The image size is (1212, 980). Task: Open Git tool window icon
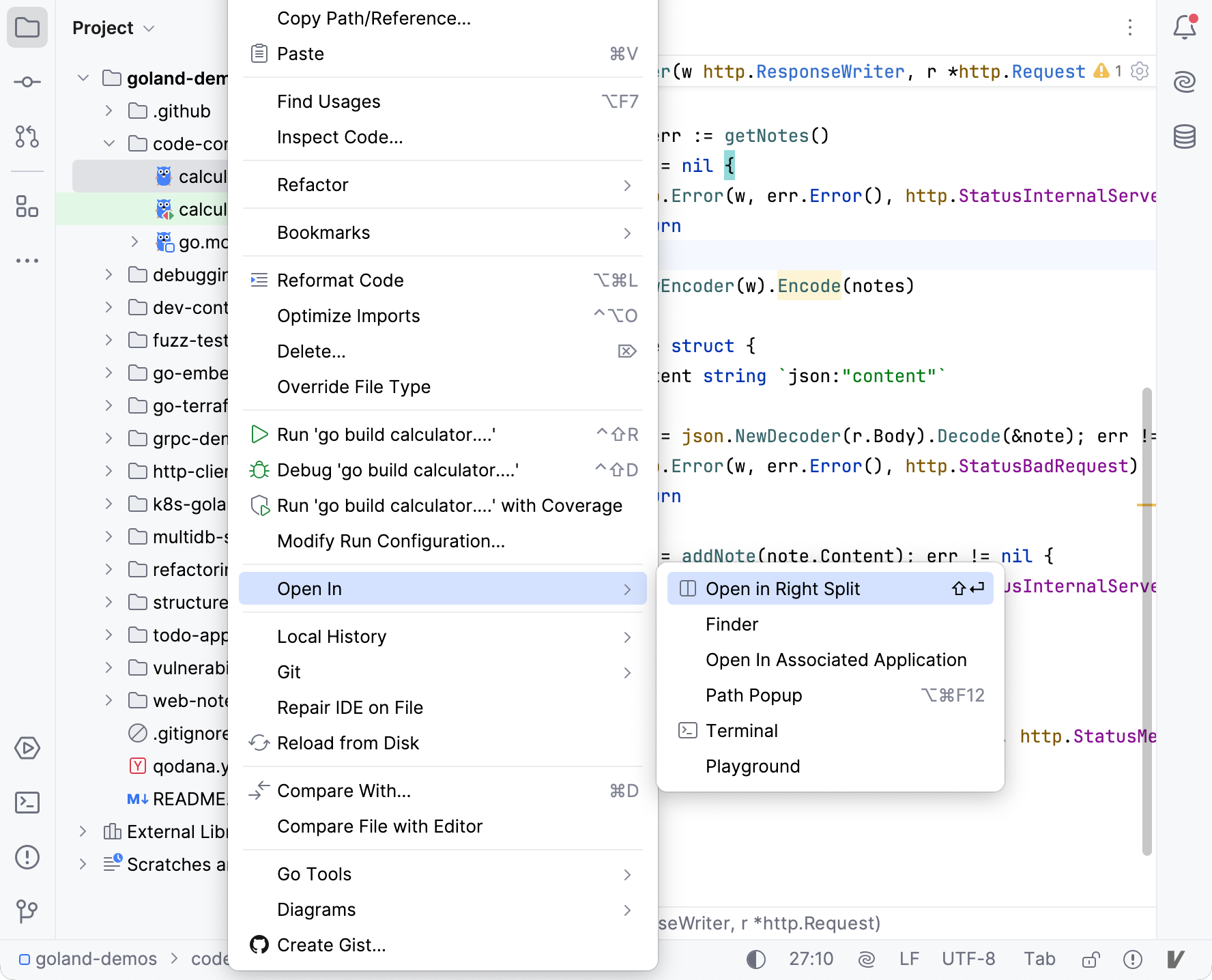[27, 911]
